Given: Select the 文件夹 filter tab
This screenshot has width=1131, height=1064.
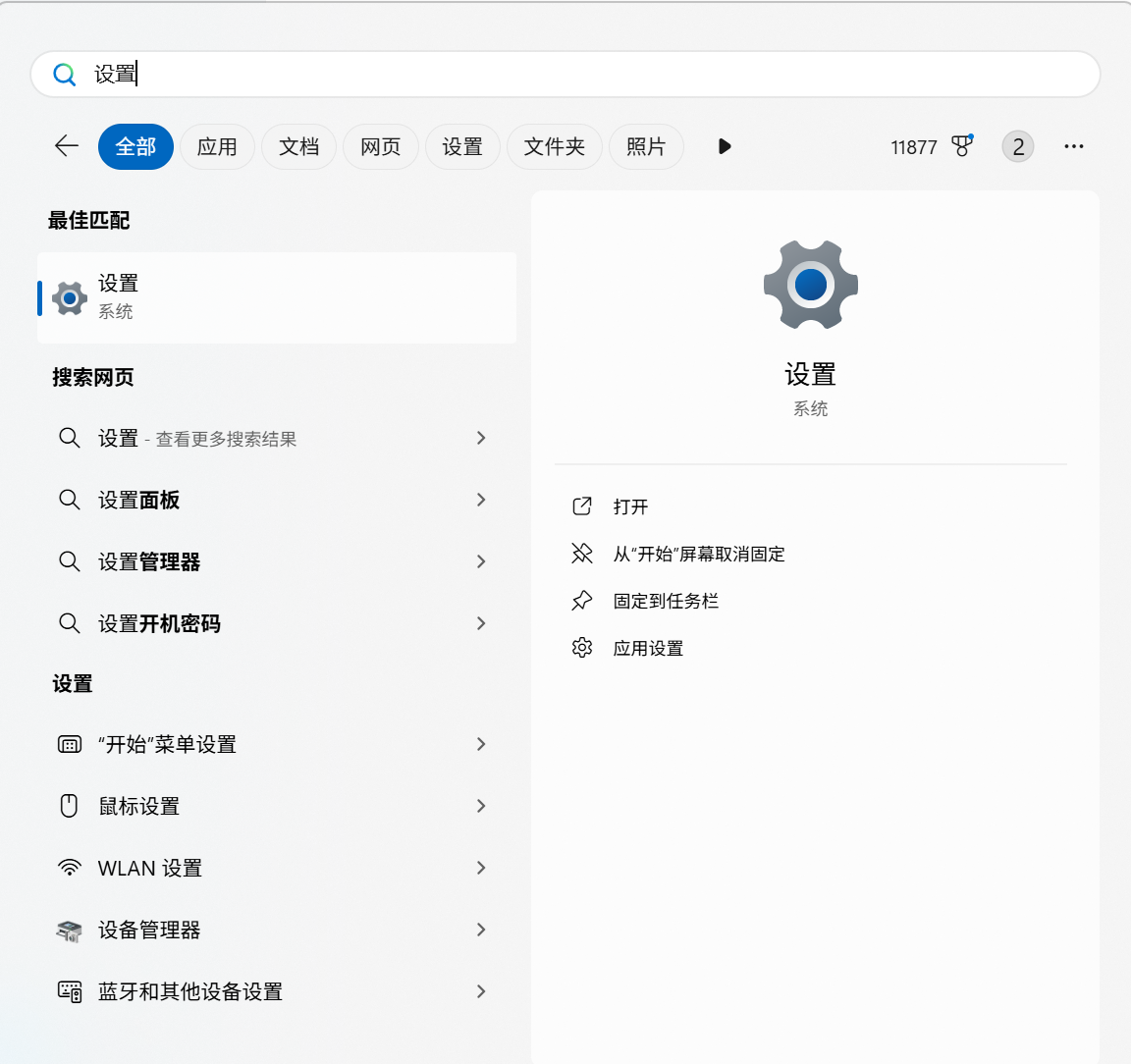Looking at the screenshot, I should click(x=554, y=147).
